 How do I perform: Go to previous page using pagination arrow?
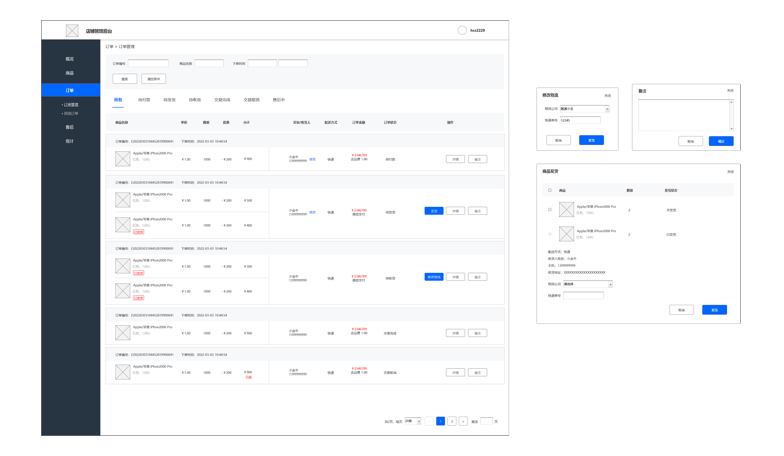429,422
